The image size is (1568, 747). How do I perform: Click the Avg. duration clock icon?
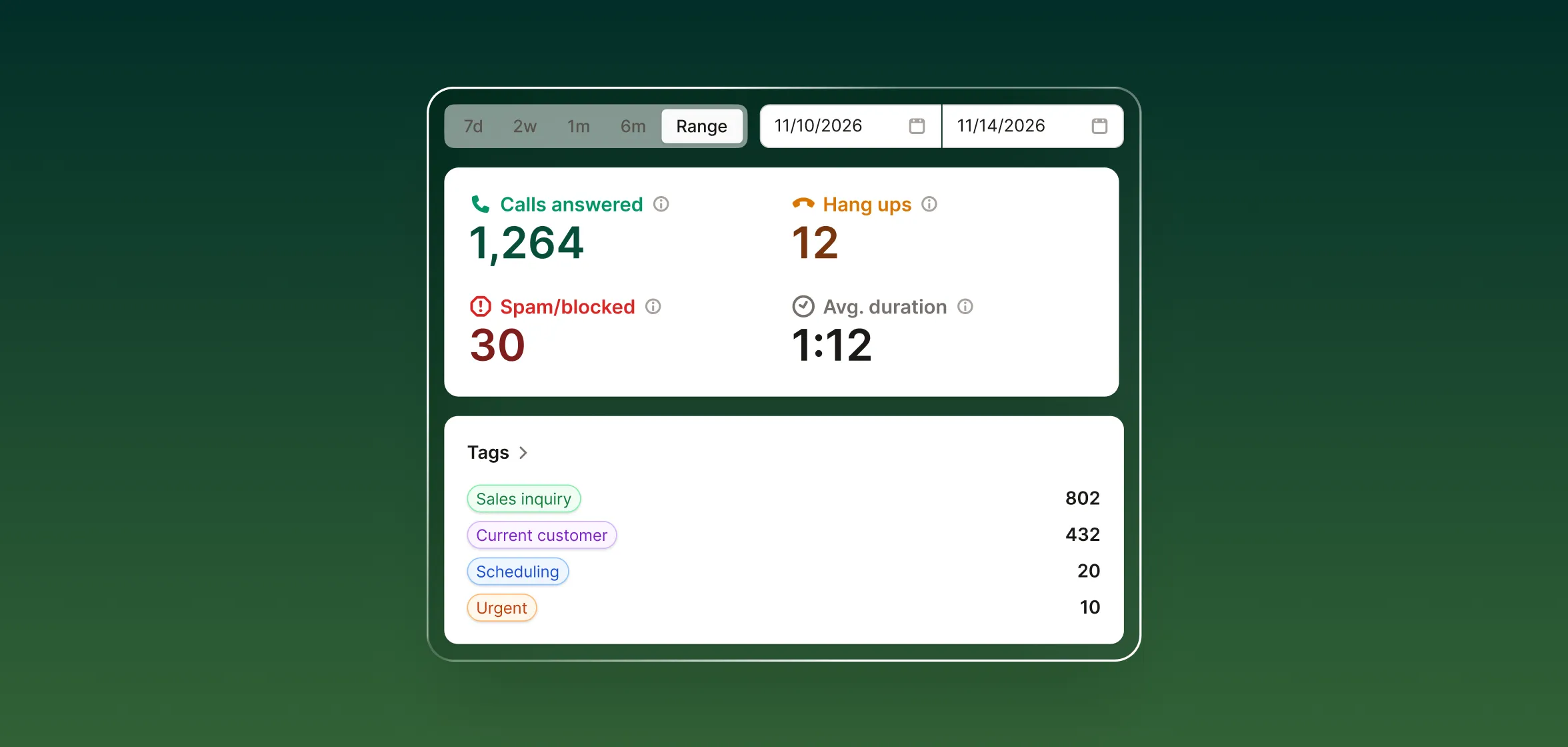click(803, 307)
